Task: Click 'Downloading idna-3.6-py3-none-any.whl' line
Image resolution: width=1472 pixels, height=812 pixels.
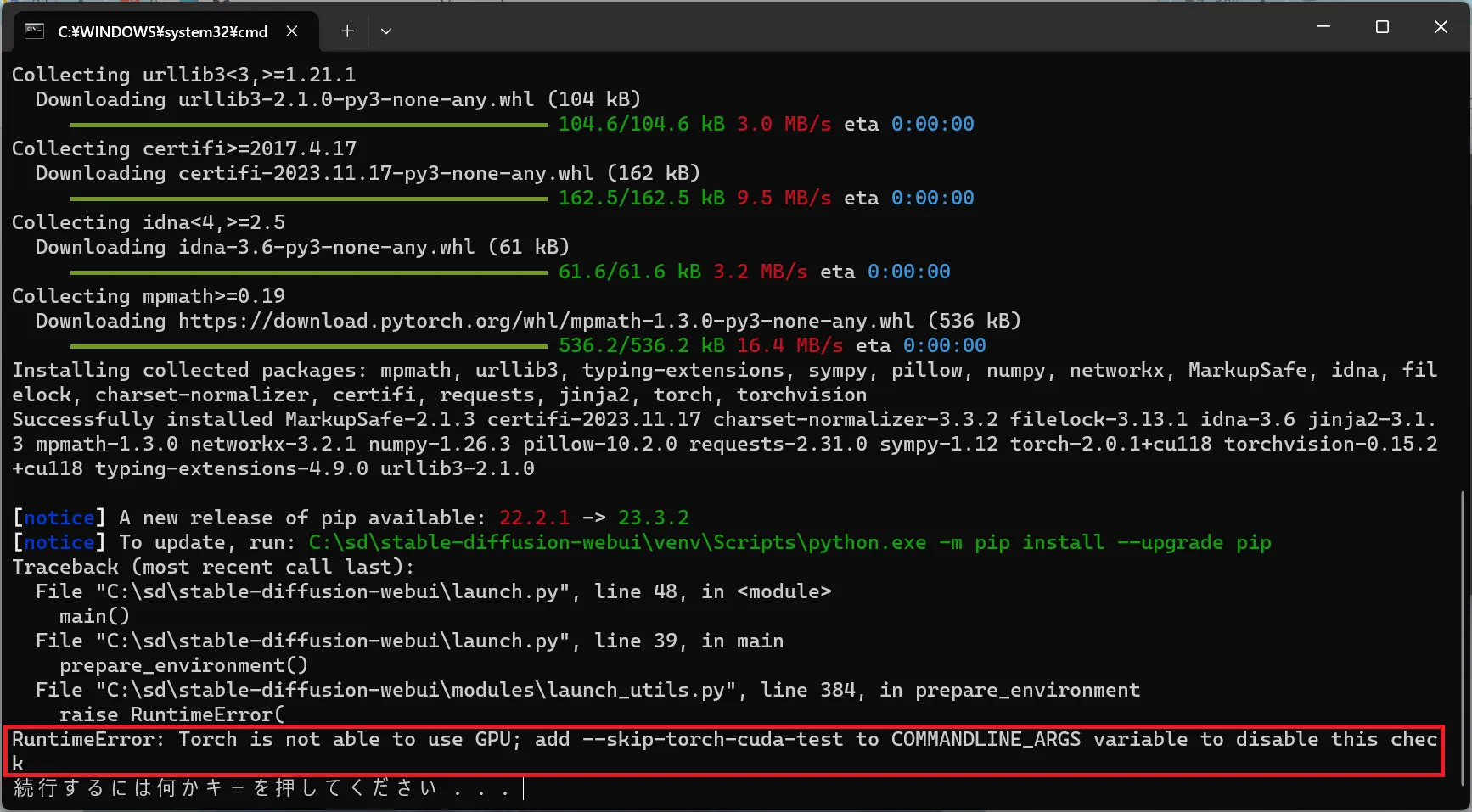Action: pos(302,247)
